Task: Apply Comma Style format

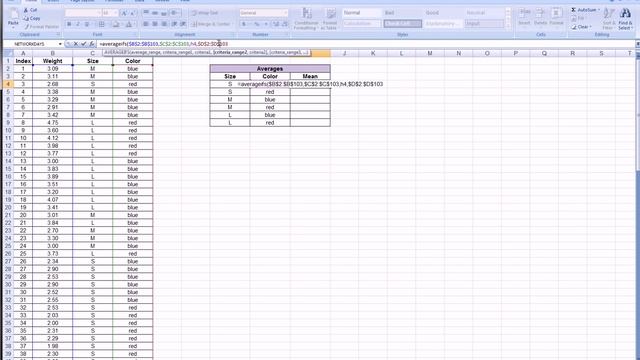Action: pos(266,24)
